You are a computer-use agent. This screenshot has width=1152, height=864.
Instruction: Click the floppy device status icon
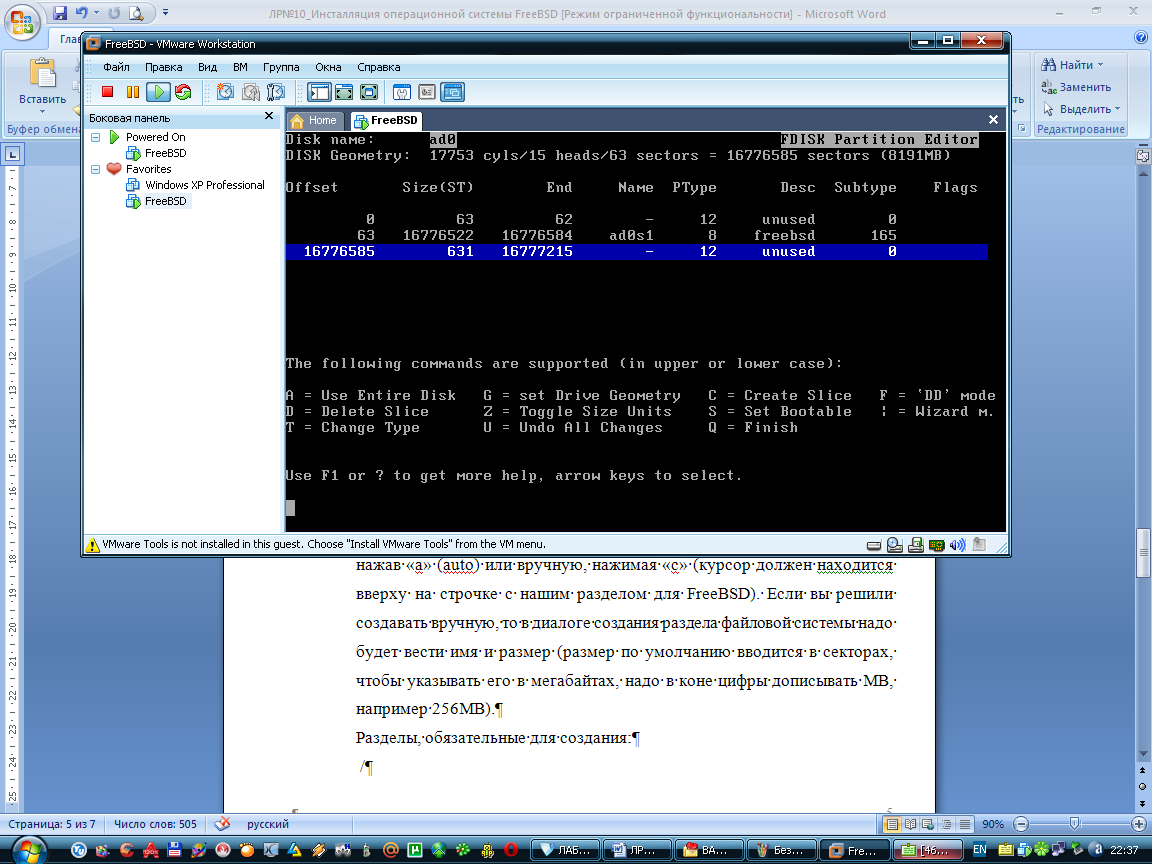tap(915, 545)
